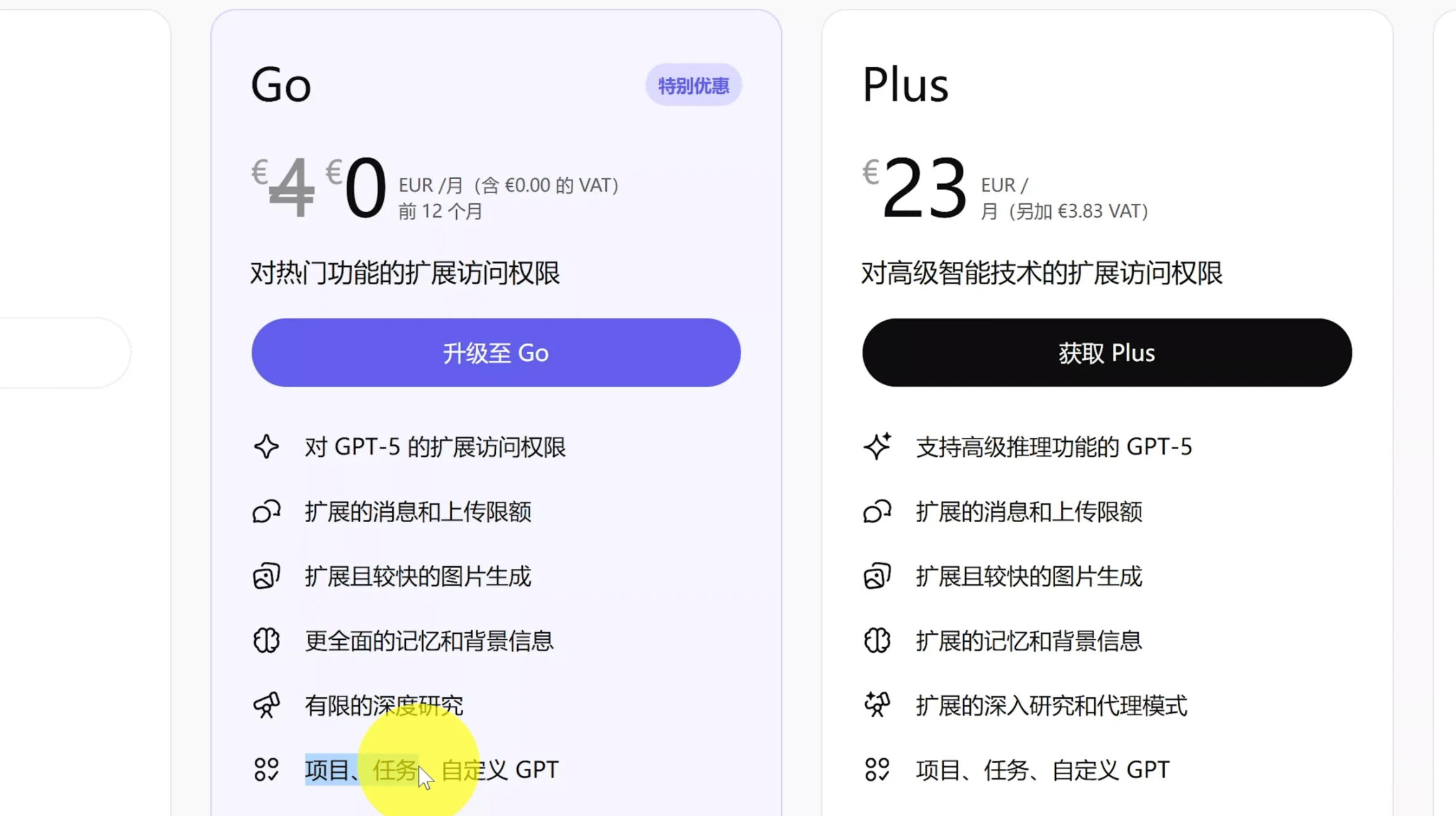Click the image generation icon in Go card
The image size is (1456, 816).
pos(266,576)
